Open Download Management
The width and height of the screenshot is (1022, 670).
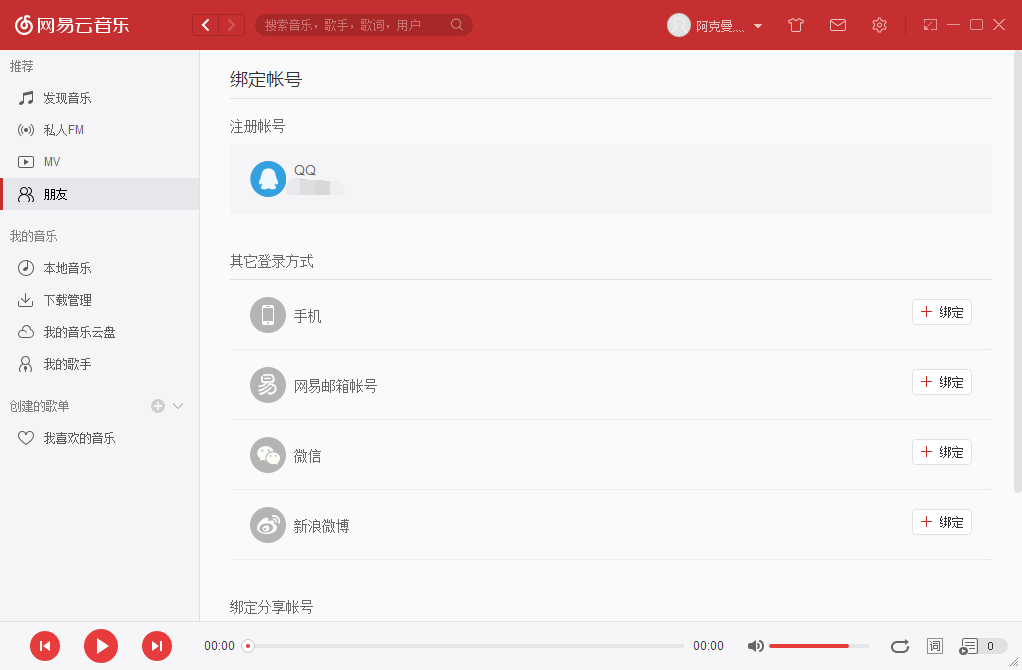tap(65, 299)
